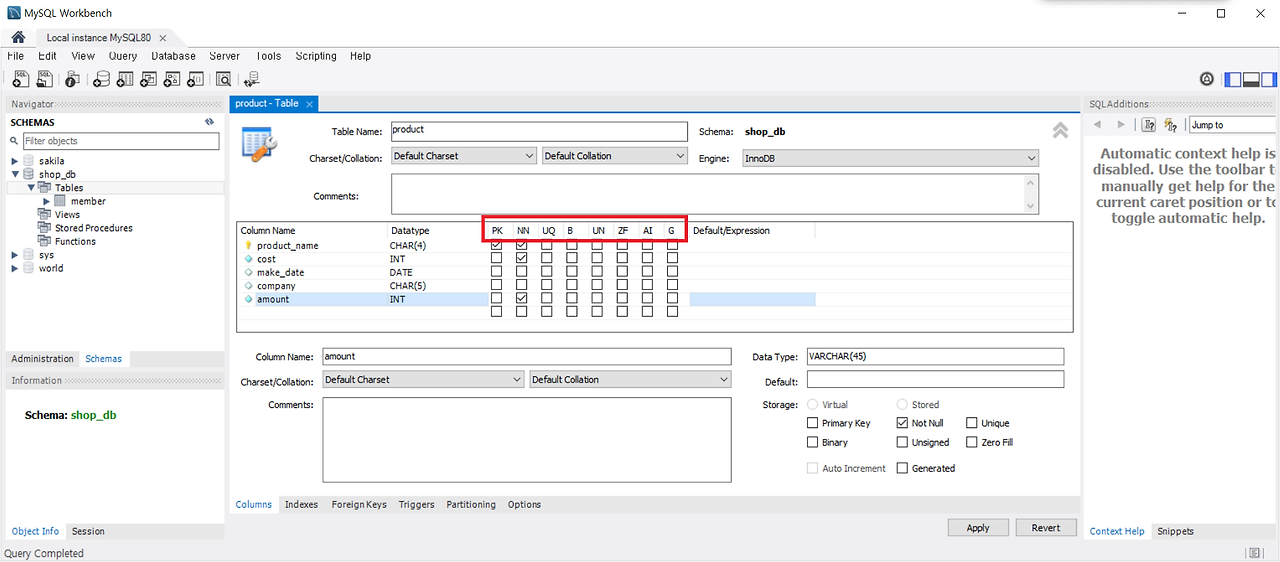The image size is (1280, 562).
Task: Click the create new schema toolbar icon
Action: pyautogui.click(x=101, y=79)
